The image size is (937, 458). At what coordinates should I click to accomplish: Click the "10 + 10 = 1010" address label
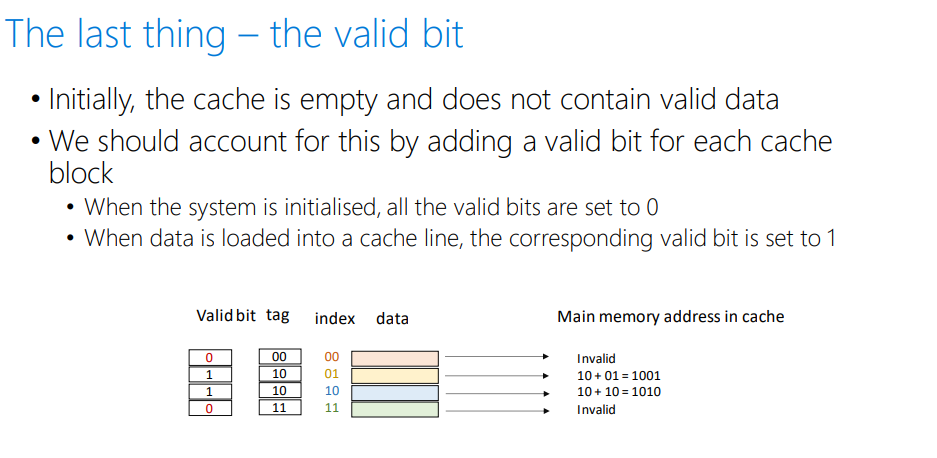click(x=619, y=392)
